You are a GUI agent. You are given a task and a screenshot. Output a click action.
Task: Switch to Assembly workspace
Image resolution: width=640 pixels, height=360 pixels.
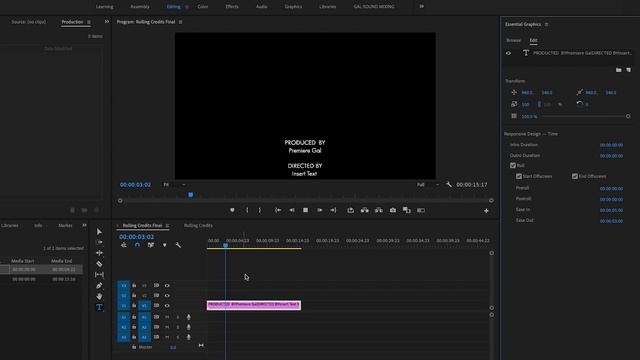(140, 7)
